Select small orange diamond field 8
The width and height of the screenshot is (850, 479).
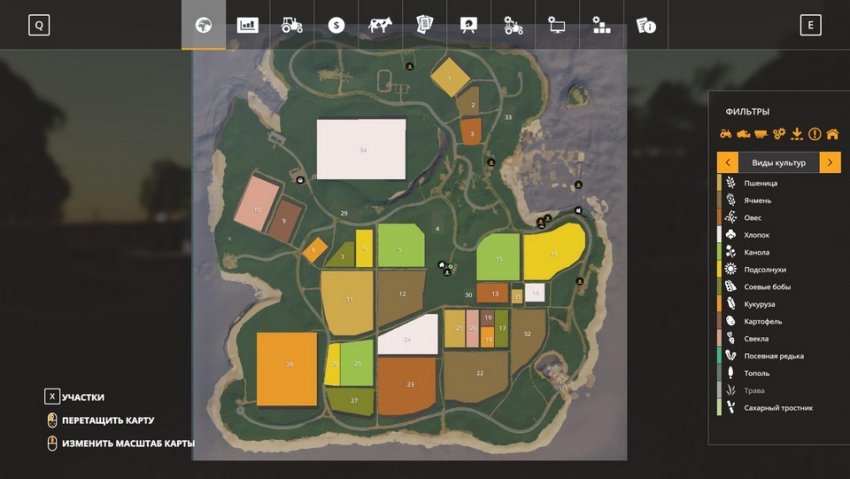point(315,250)
